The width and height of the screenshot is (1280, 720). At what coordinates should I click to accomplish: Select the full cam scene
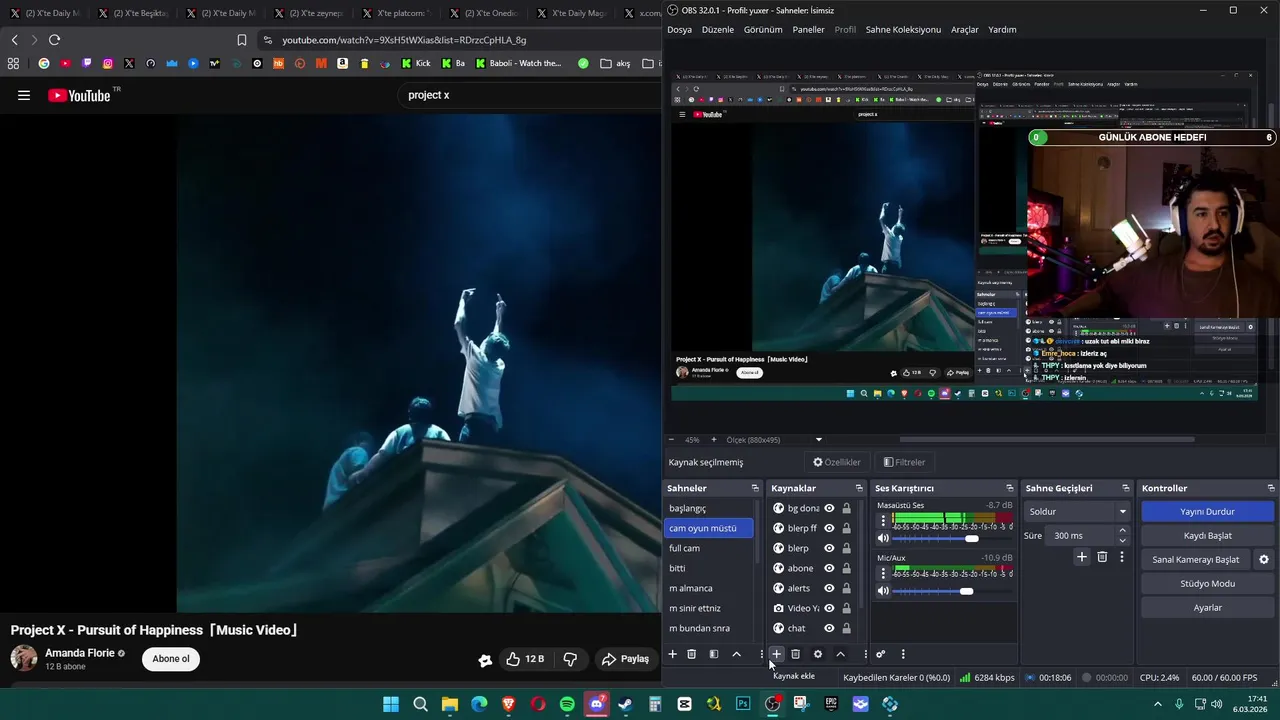pyautogui.click(x=709, y=548)
